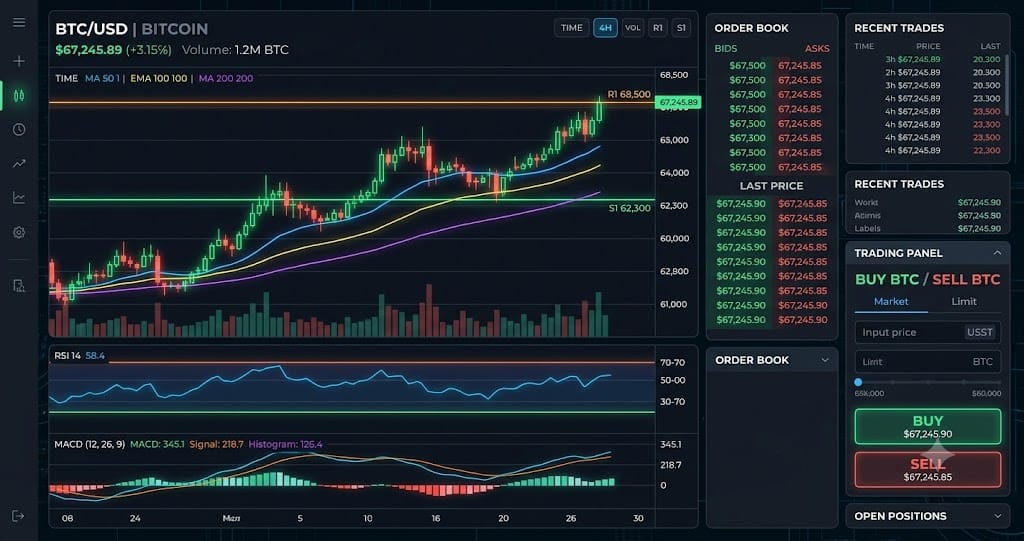Click the S1 62,300 support label

630,208
